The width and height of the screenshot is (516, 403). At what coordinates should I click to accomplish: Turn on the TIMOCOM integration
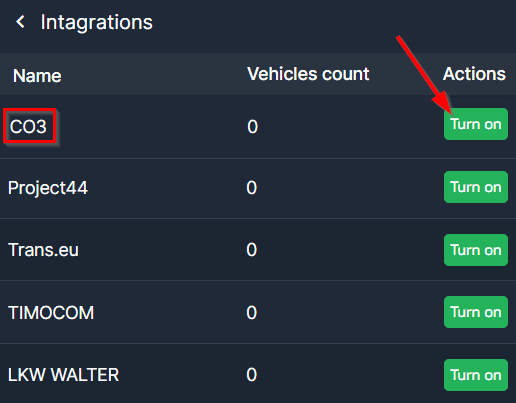coord(476,312)
